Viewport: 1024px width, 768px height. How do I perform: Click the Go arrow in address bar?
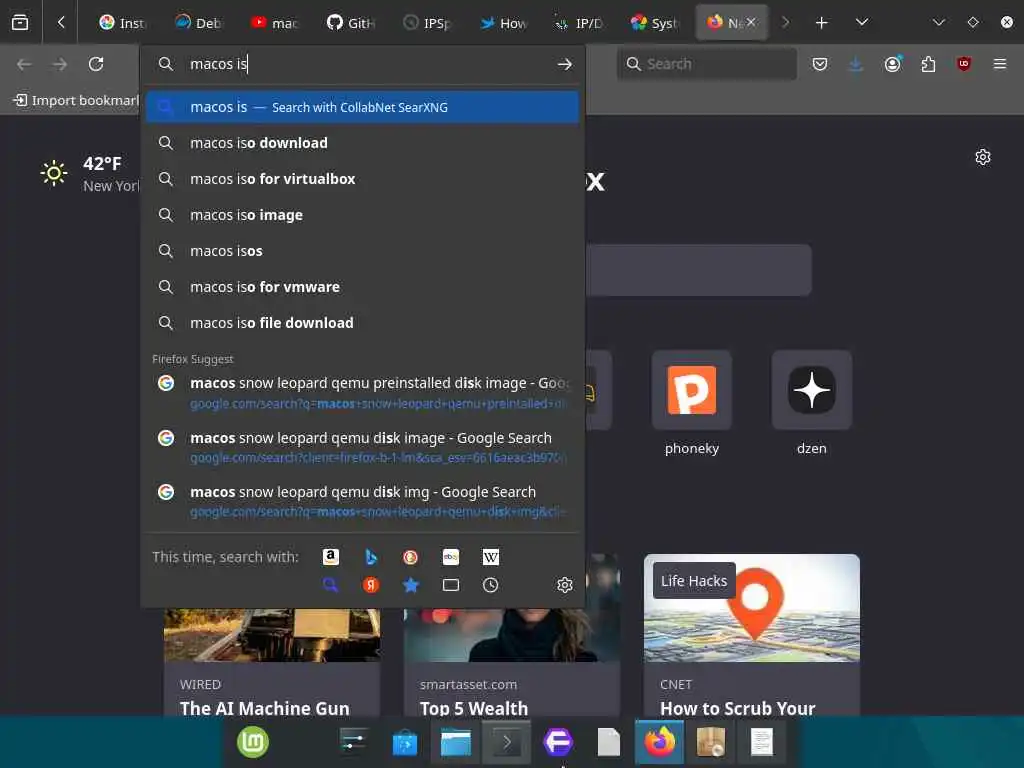tap(565, 64)
